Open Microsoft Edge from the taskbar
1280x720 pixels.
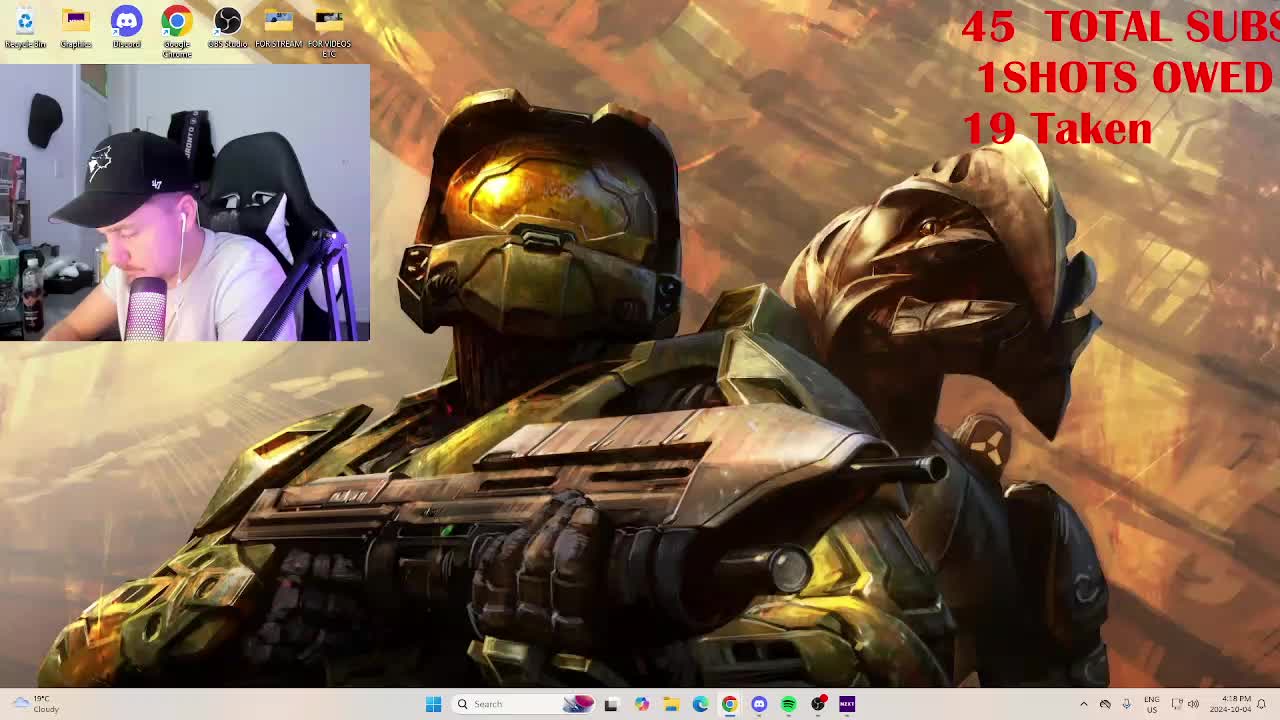click(700, 704)
